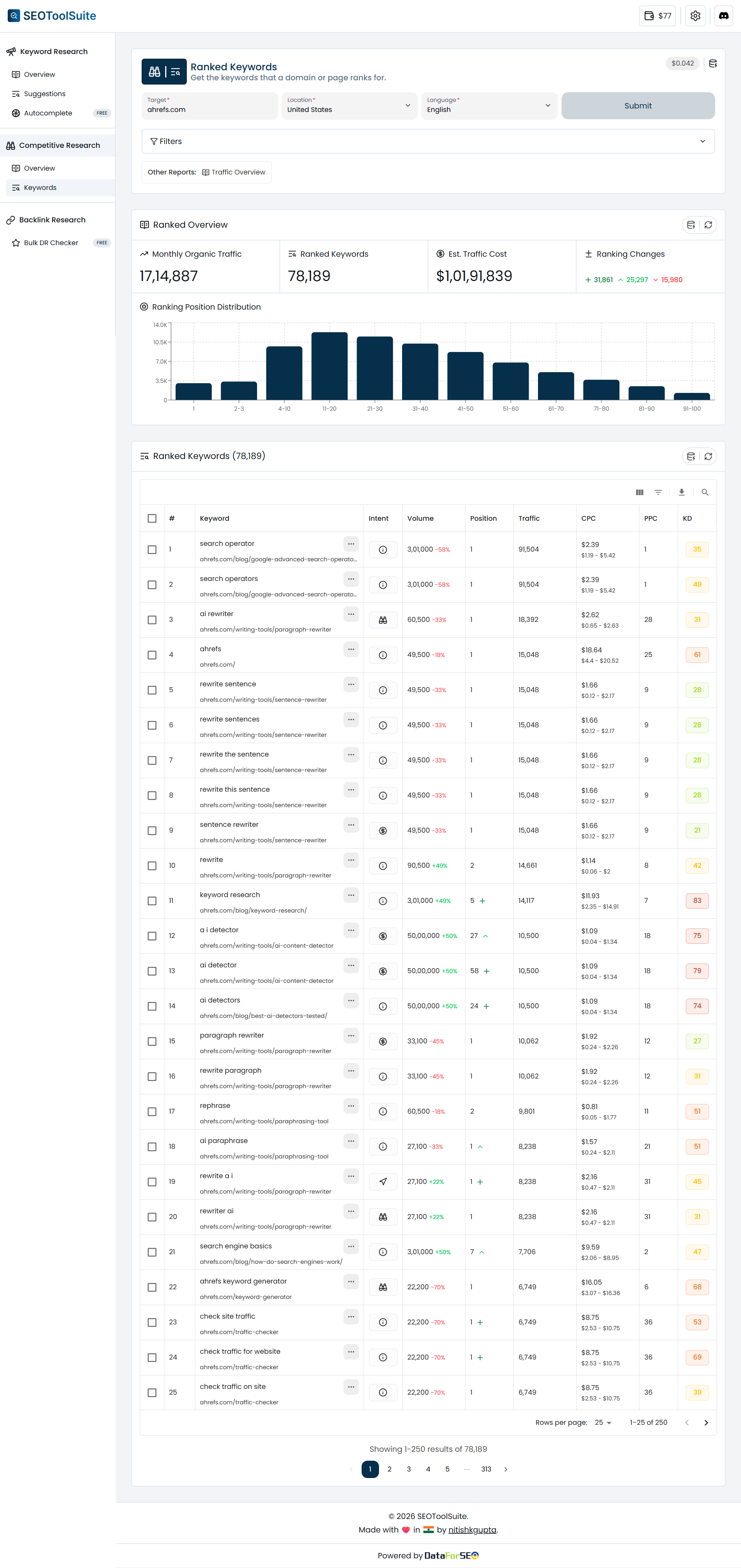Screen dimensions: 741x1568
Task: Open more options for 'rephrase' keyword
Action: tap(351, 1106)
